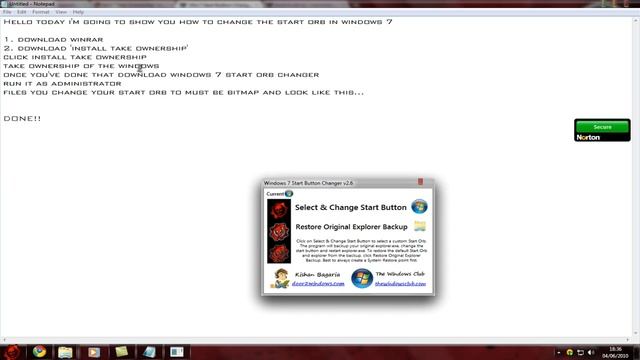This screenshot has width=640, height=360.
Task: Open the door2windows.com link
Action: (x=318, y=283)
